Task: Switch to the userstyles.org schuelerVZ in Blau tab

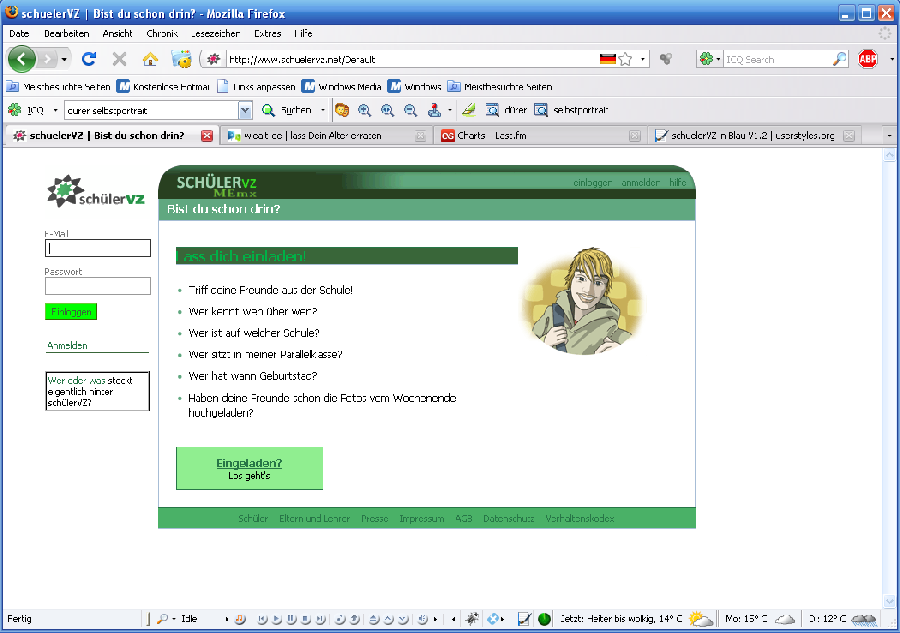Action: [753, 135]
